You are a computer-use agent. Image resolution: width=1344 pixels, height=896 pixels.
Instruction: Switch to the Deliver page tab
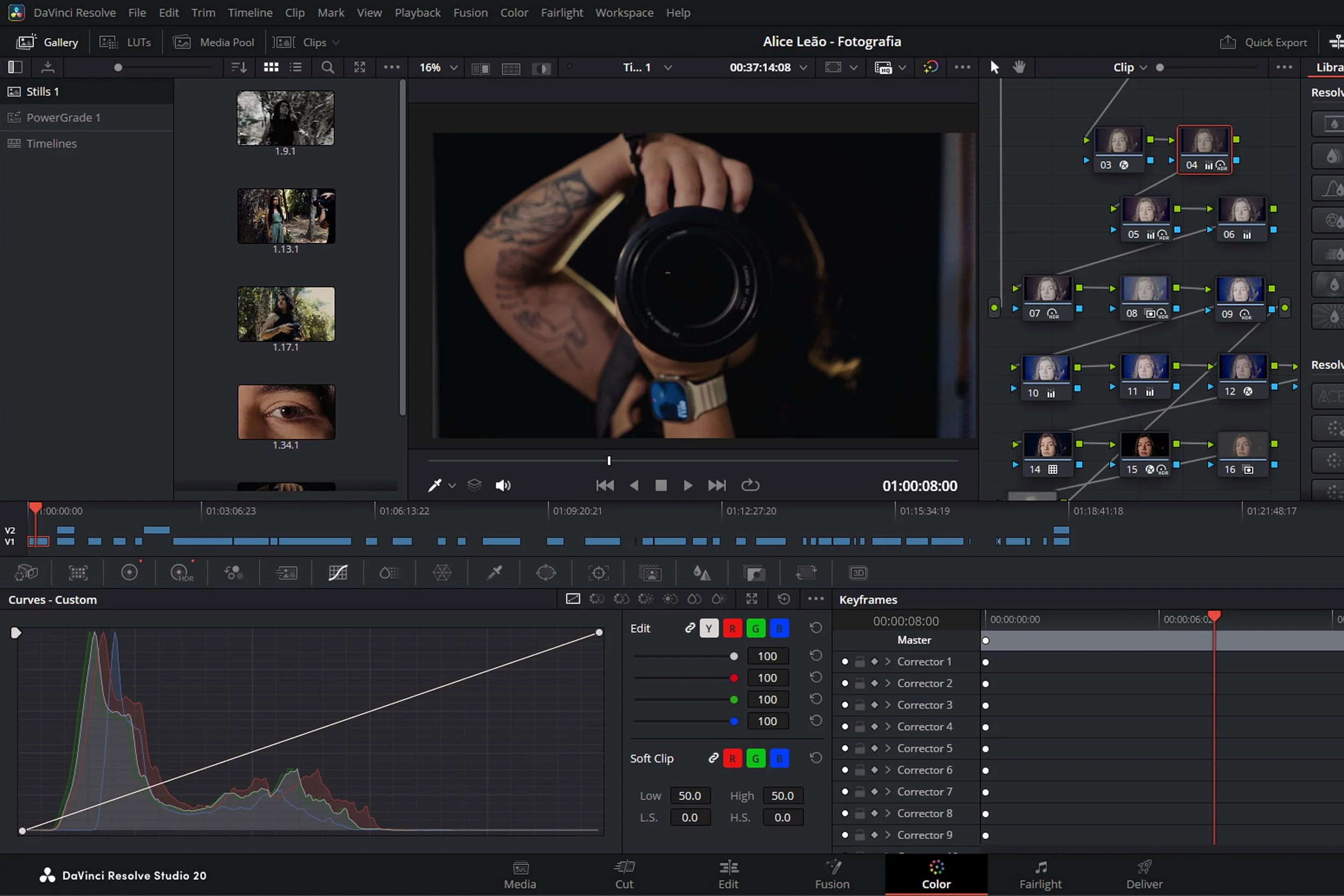[x=1144, y=875]
